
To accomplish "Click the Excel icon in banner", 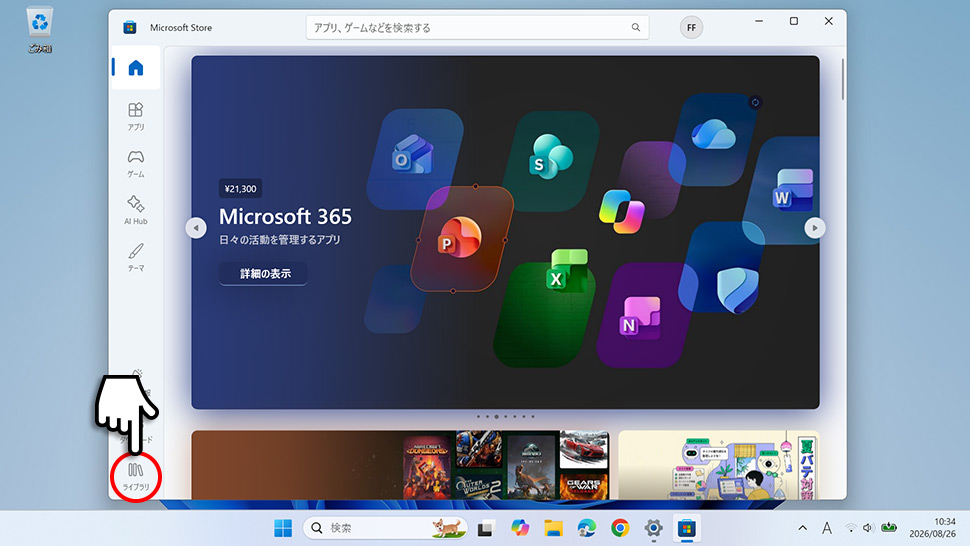I will (567, 270).
